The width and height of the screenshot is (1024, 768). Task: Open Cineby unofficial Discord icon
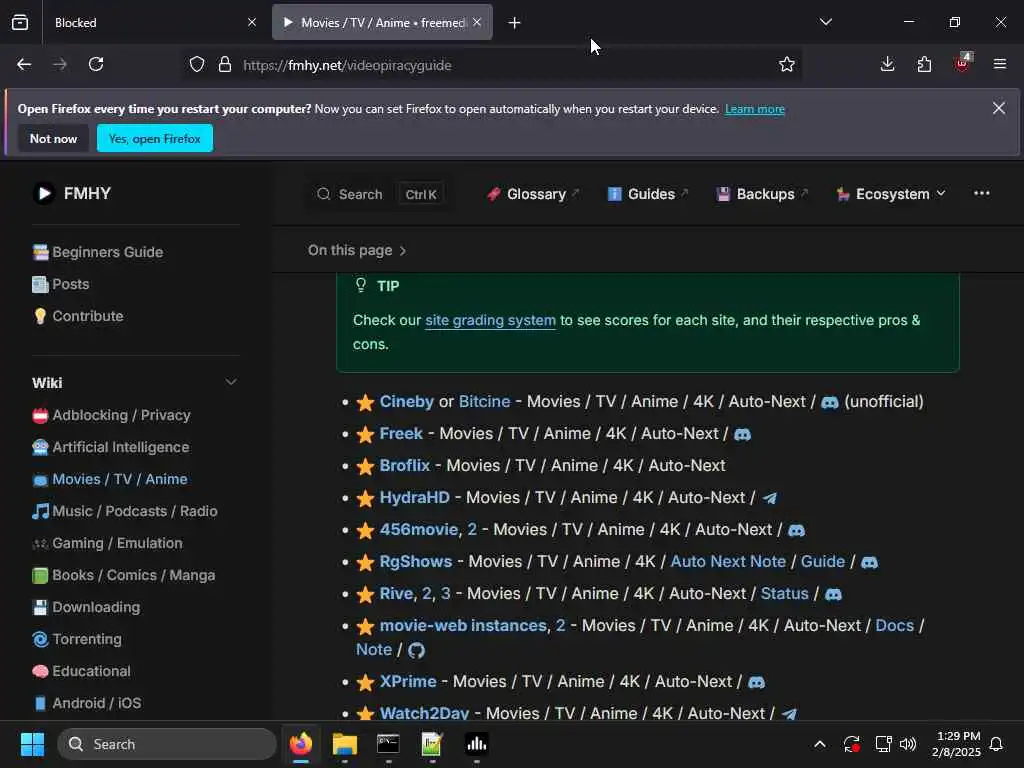coord(829,402)
